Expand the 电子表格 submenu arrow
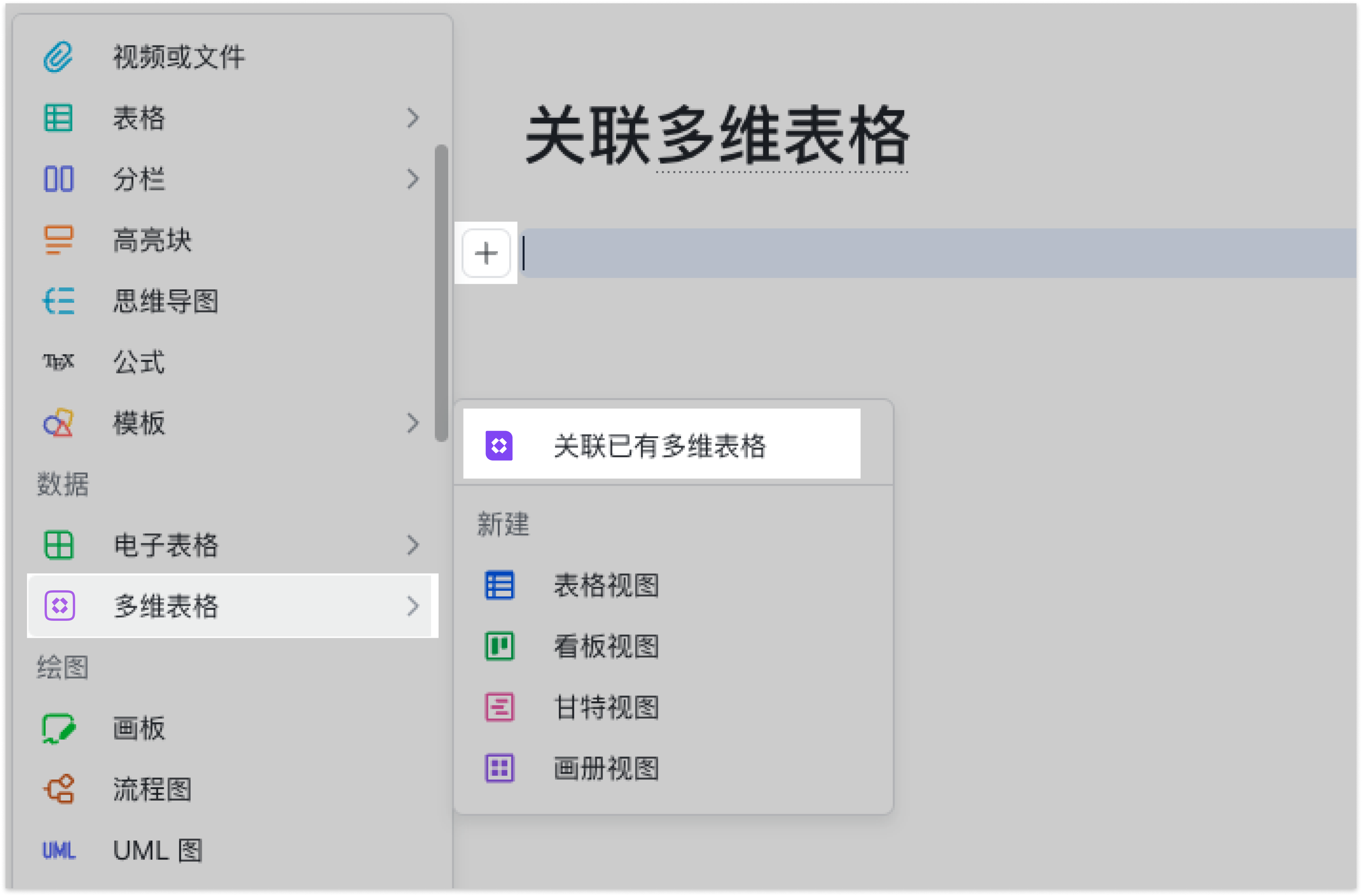1362x896 pixels. 413,545
